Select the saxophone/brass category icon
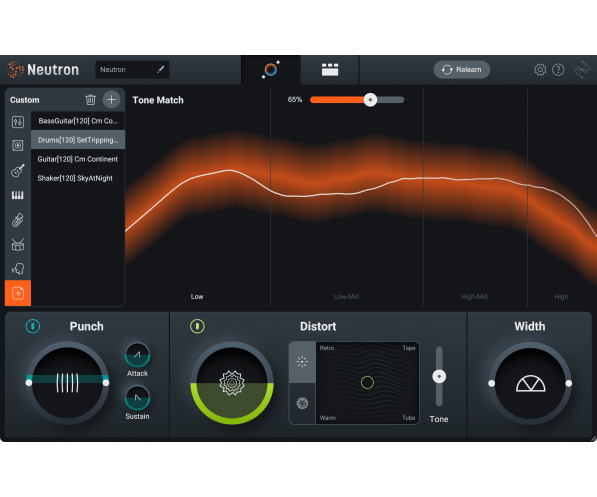597x497 pixels. (x=18, y=220)
